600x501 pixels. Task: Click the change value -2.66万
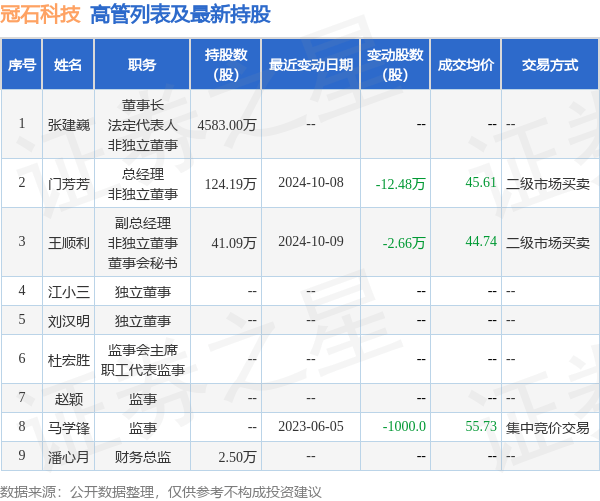coord(404,243)
